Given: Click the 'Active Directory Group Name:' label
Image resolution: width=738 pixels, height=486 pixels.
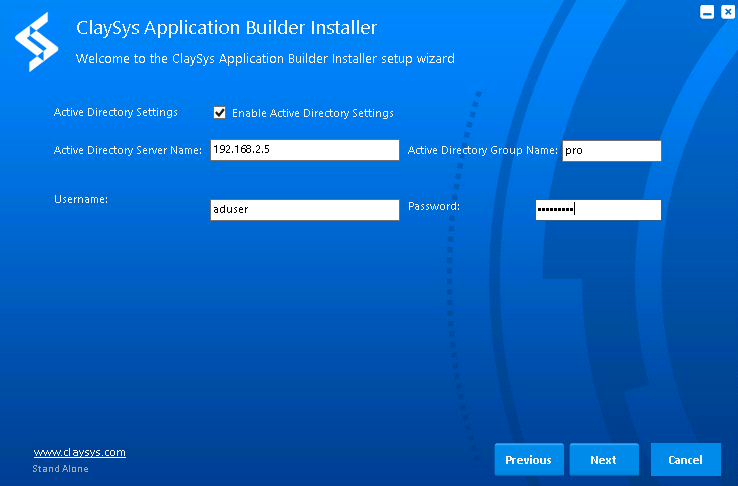Looking at the screenshot, I should 482,150.
